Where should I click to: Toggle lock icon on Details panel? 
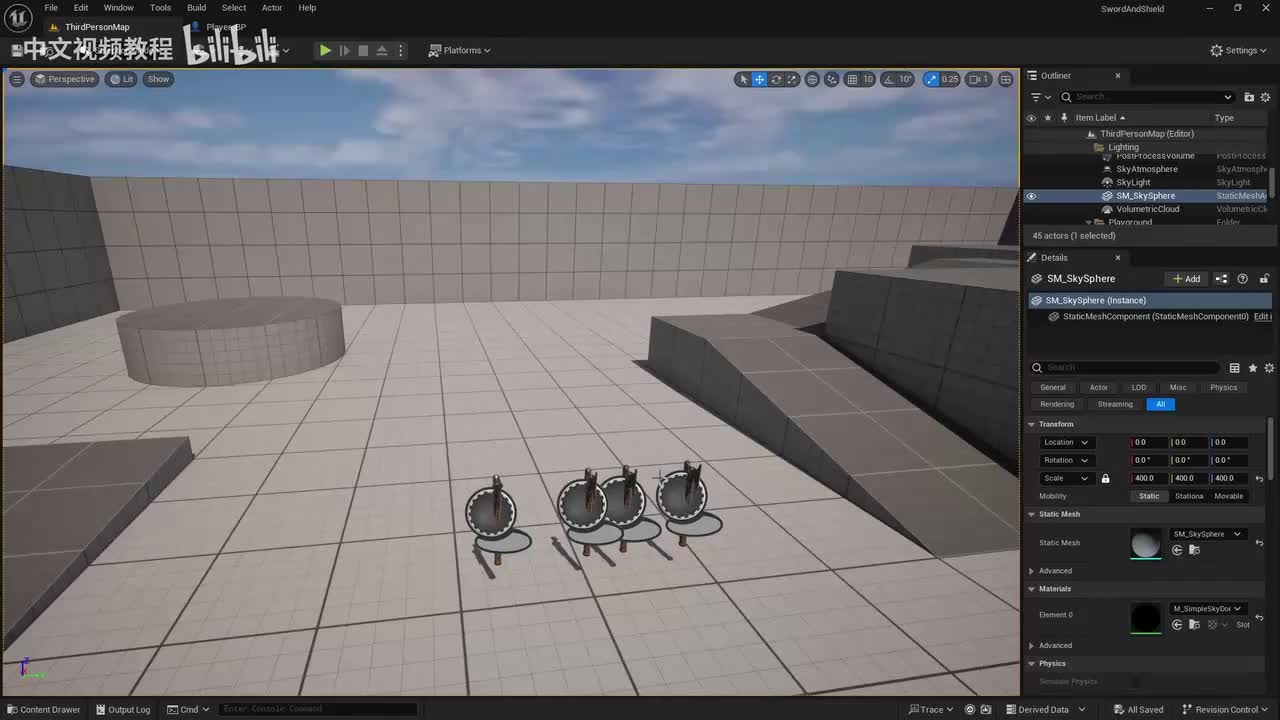1264,279
